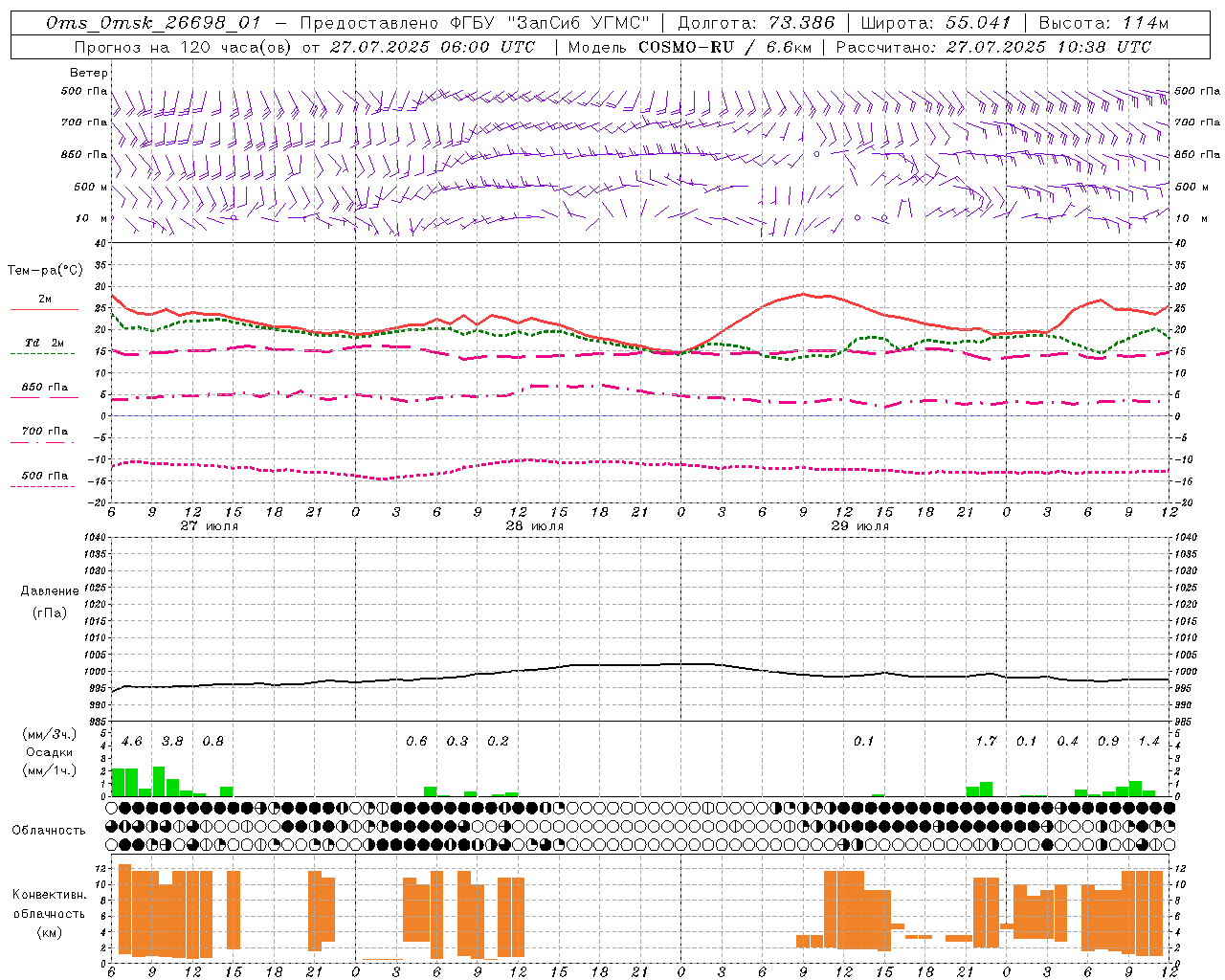This screenshot has width=1225, height=980.
Task: Select the 0.3 precipitation value
Action: point(457,742)
